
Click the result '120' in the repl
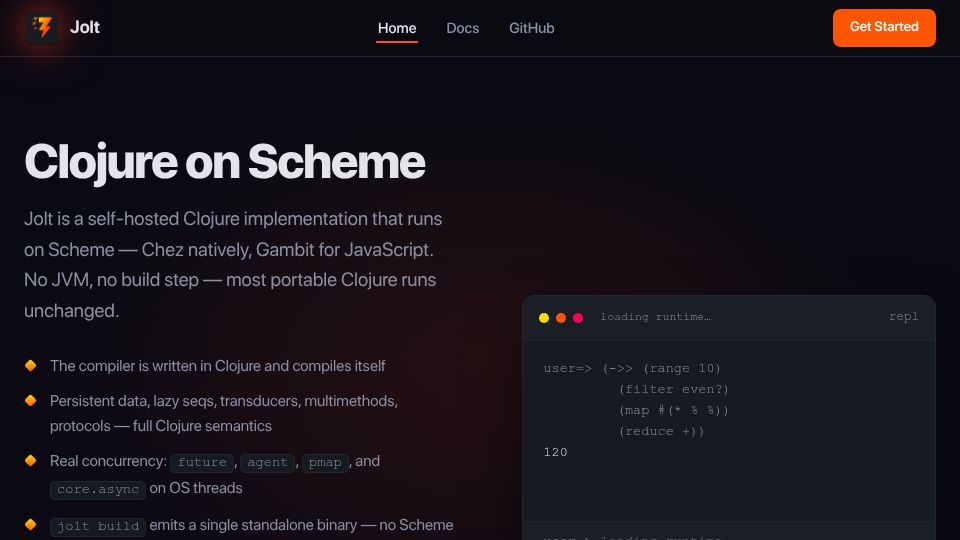tap(555, 452)
